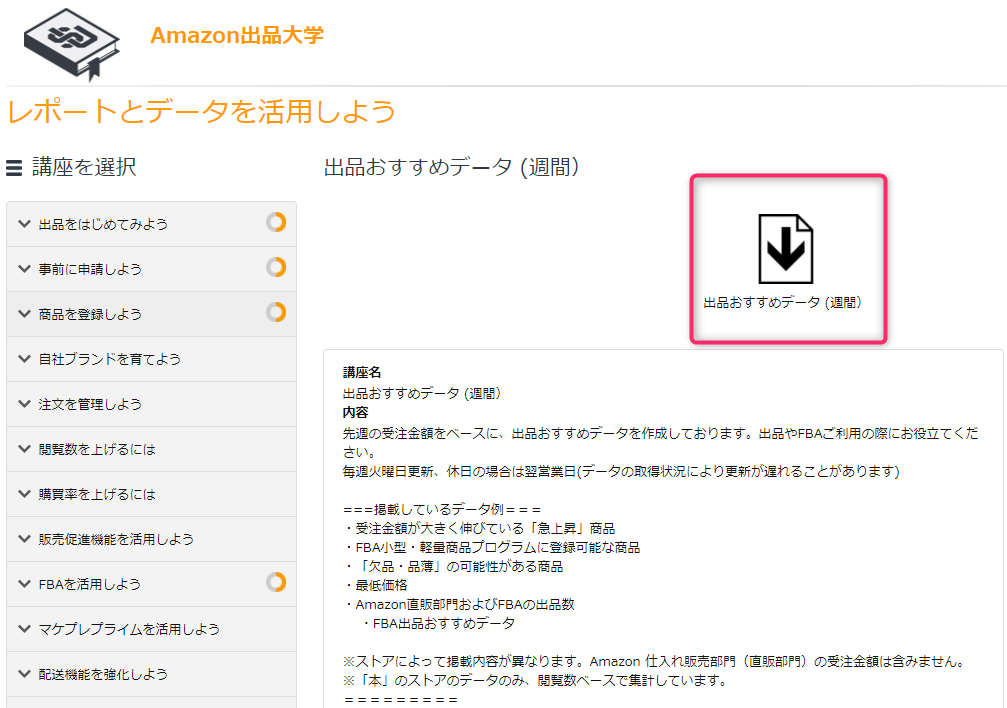
Task: Open the hamburger icon beside 講座を選択
Action: point(14,168)
